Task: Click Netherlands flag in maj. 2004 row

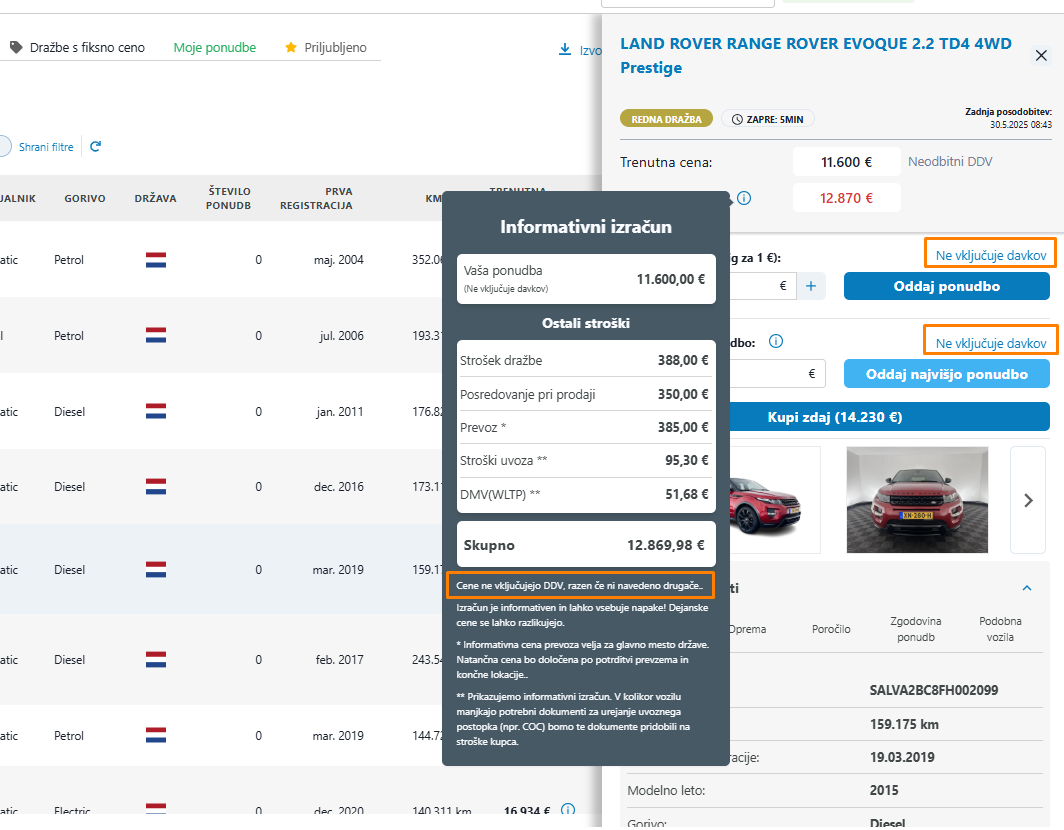Action: click(x=156, y=260)
